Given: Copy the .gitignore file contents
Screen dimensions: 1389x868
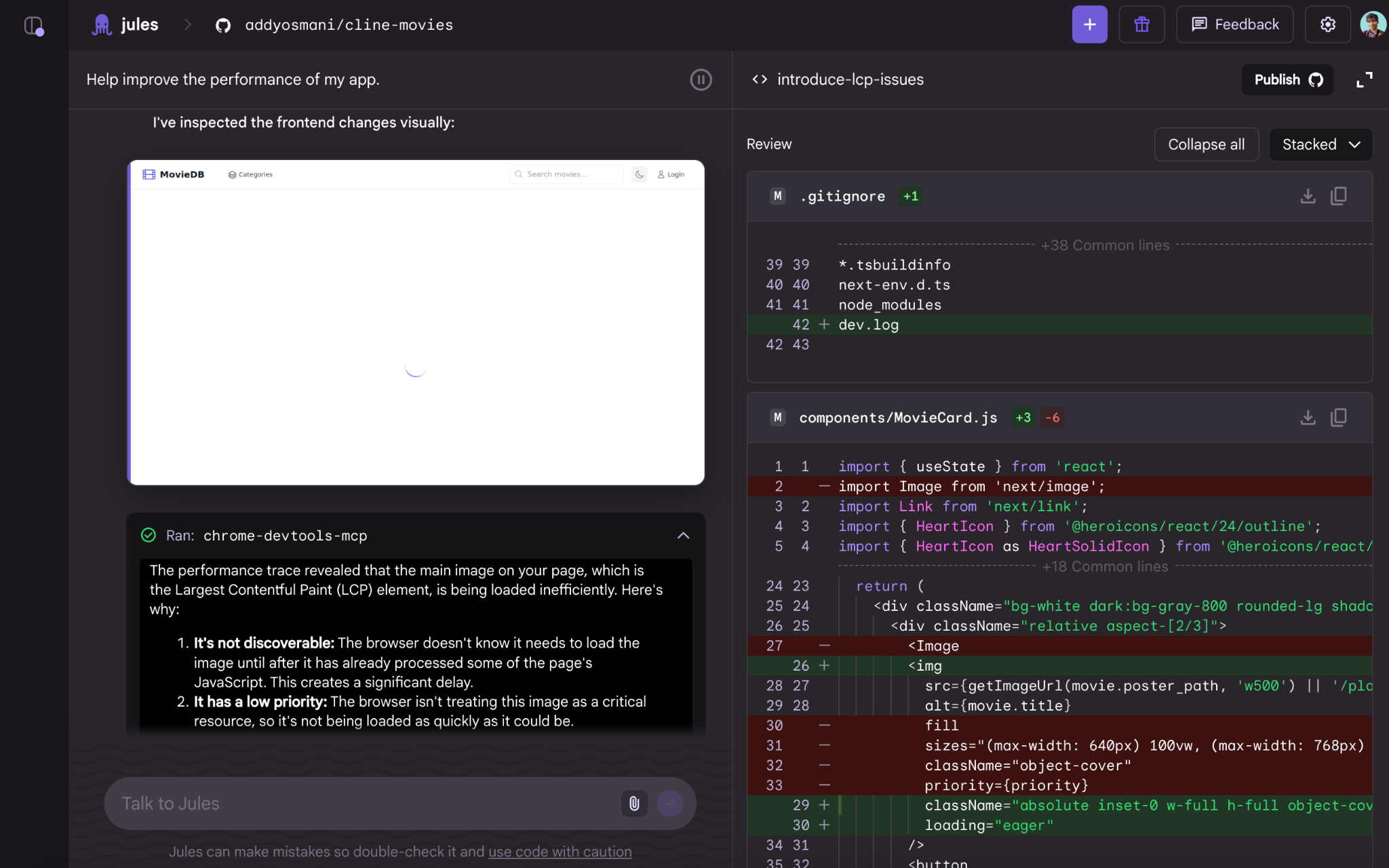Looking at the screenshot, I should point(1338,196).
